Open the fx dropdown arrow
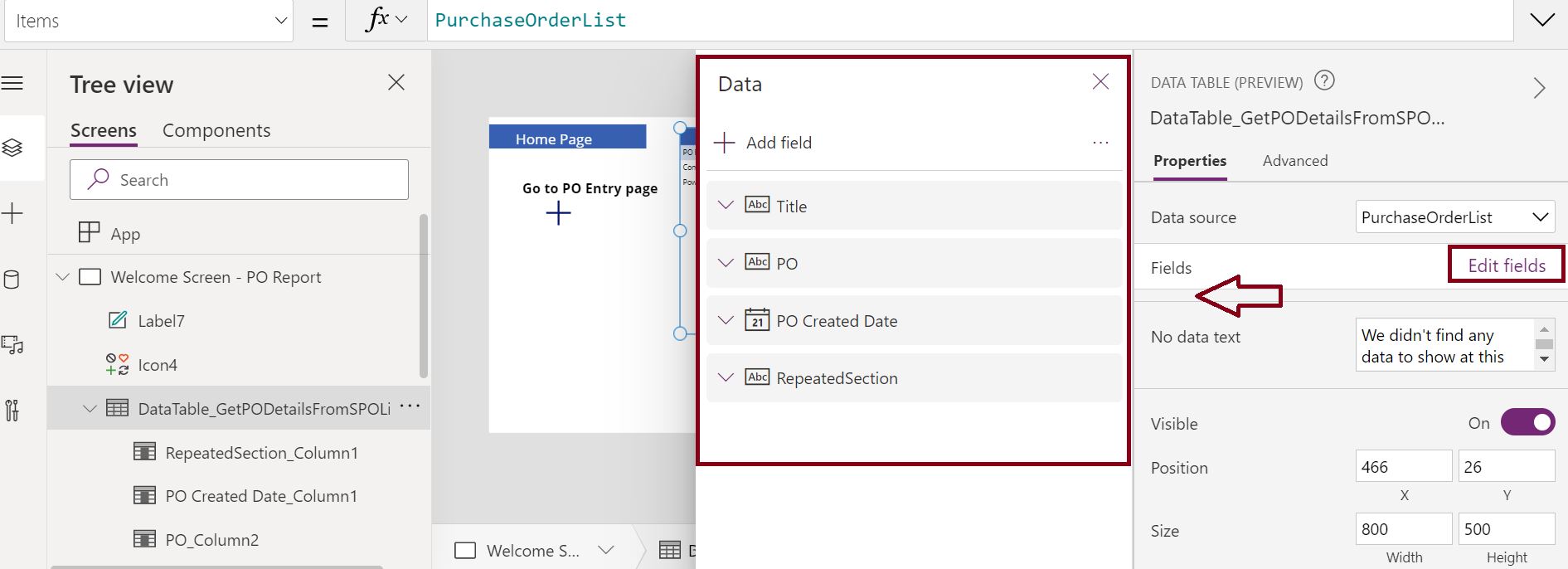 402,20
